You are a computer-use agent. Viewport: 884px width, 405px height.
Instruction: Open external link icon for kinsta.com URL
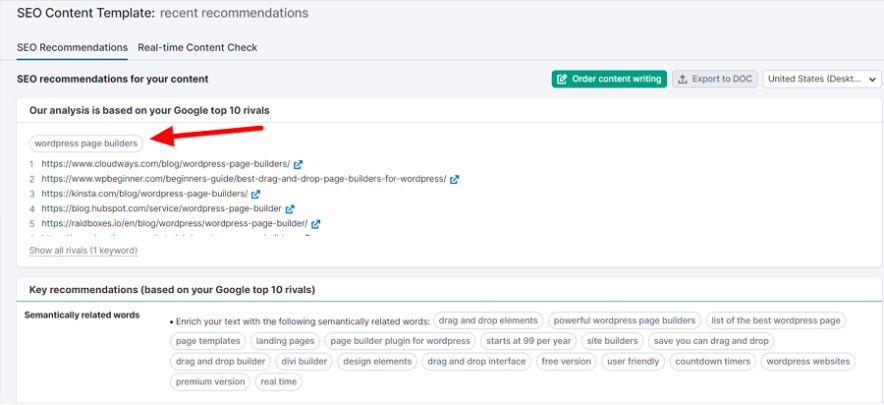point(256,194)
